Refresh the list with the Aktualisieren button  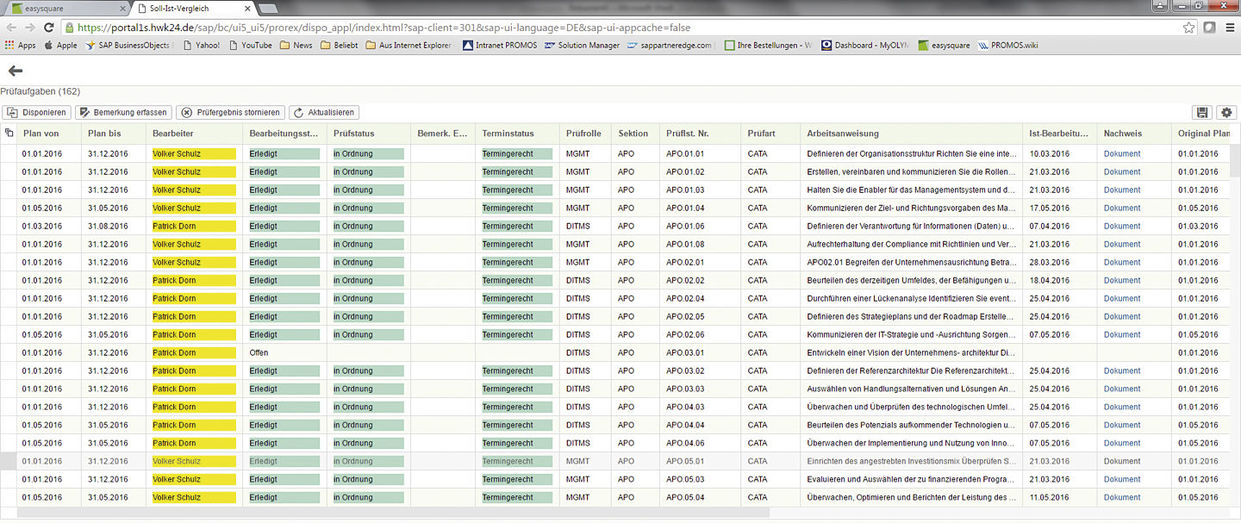pyautogui.click(x=324, y=113)
